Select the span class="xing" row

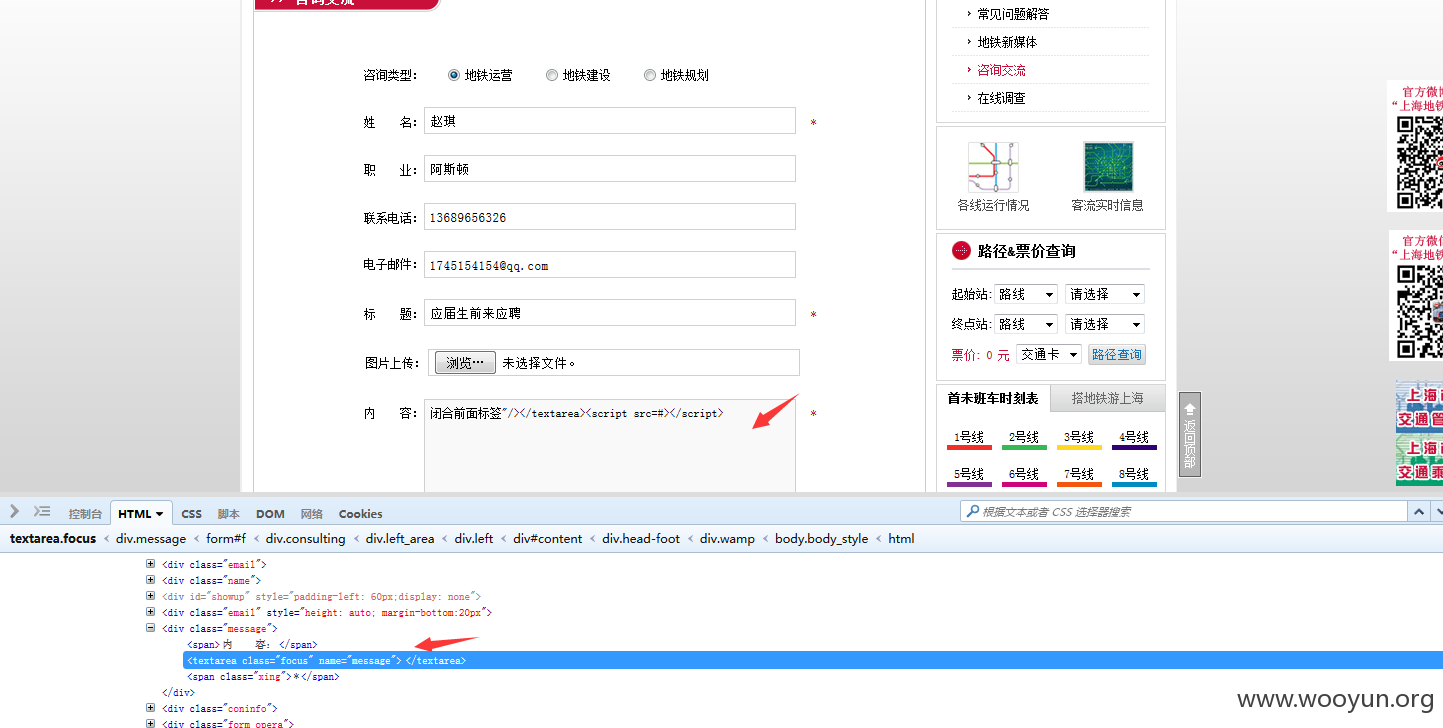tap(263, 677)
